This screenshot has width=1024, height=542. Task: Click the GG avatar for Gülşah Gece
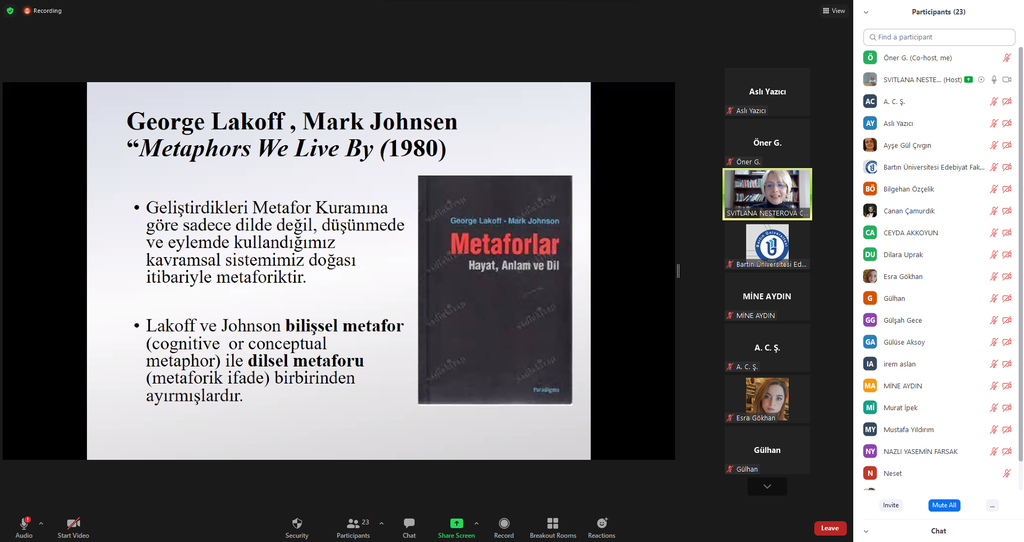tap(870, 320)
